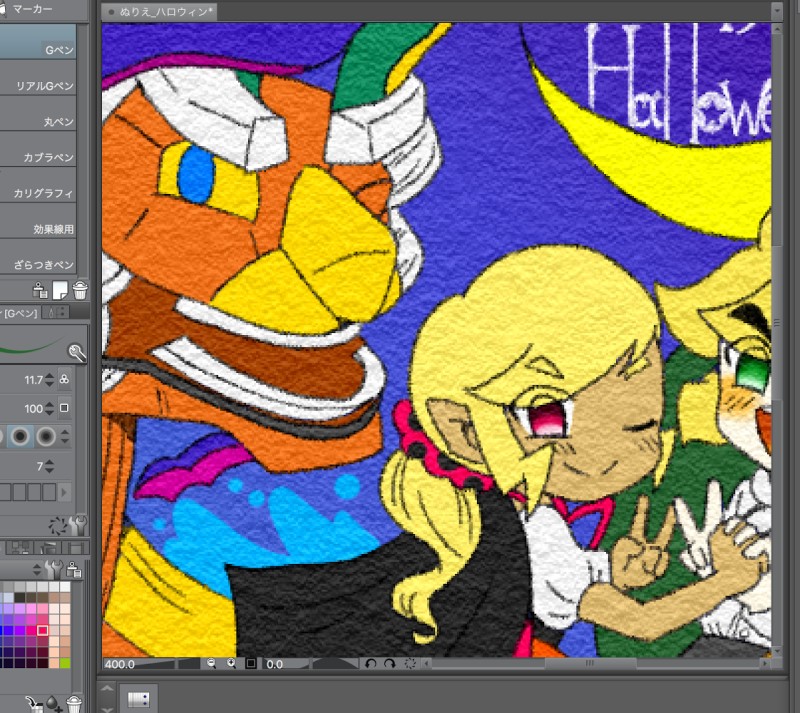The width and height of the screenshot is (800, 713).
Task: Click the vertical scrollbar down arrow
Action: coord(777,651)
